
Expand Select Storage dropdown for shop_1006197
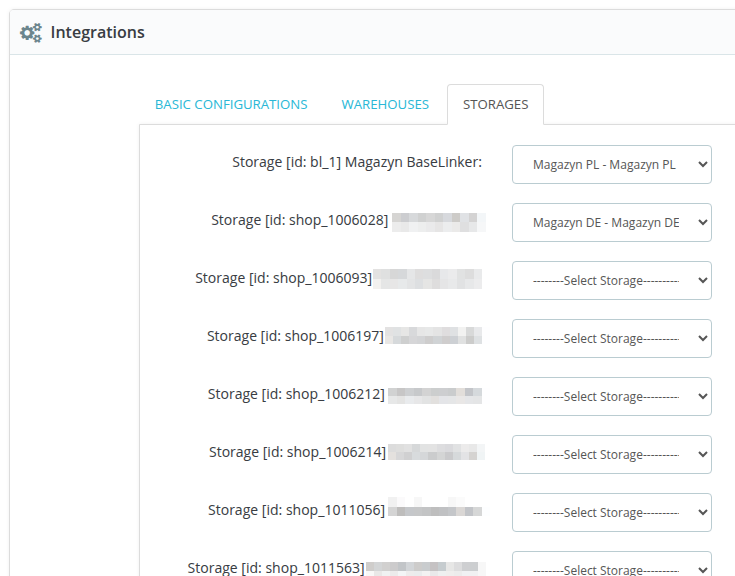click(611, 339)
